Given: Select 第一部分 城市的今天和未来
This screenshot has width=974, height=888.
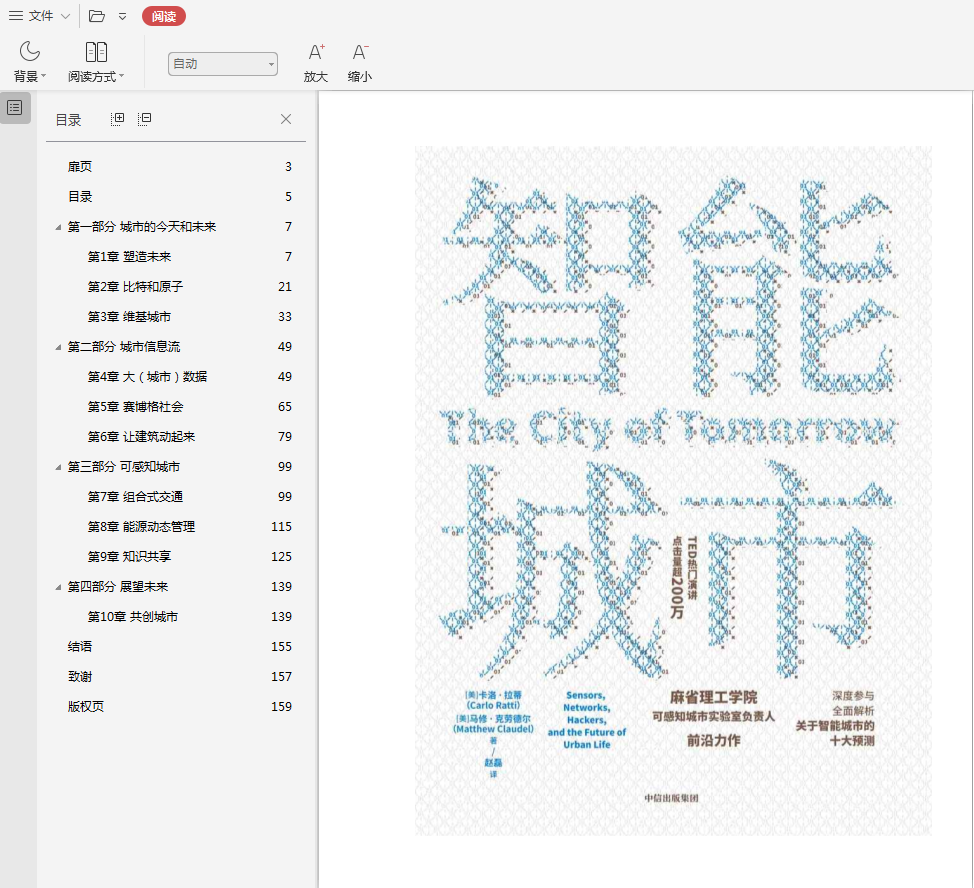Looking at the screenshot, I should (142, 227).
